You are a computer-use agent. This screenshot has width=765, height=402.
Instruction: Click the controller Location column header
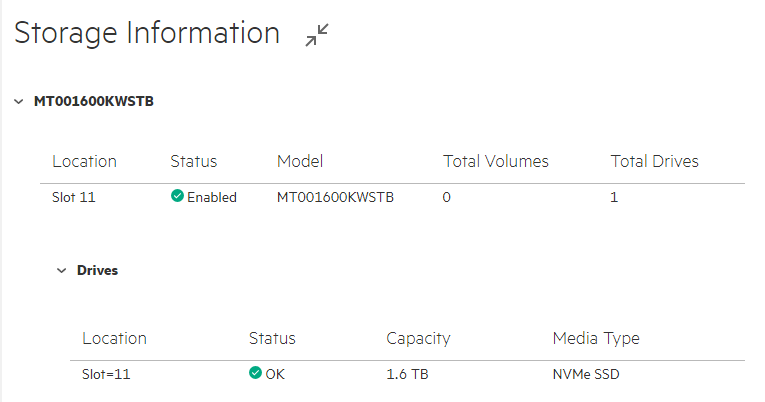pos(84,161)
